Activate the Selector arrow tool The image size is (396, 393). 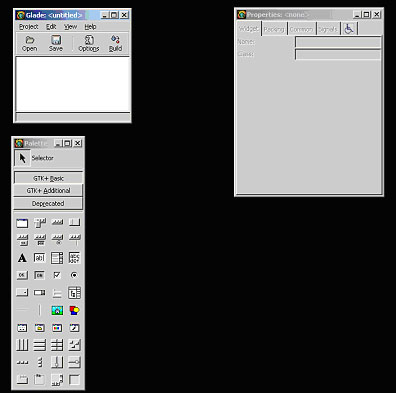click(x=22, y=158)
